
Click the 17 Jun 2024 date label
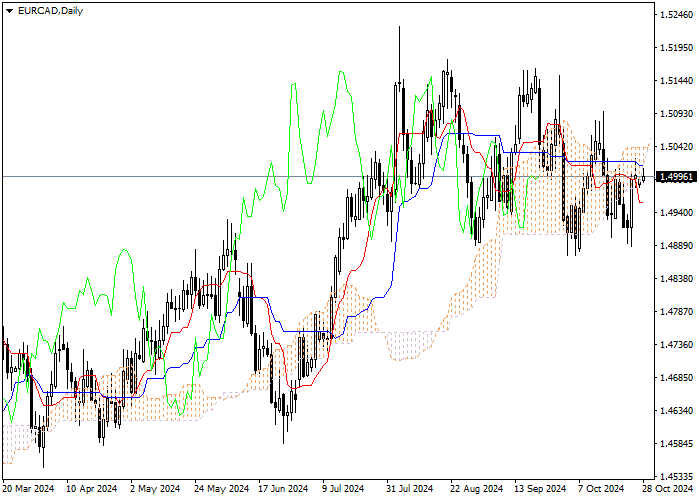(x=283, y=489)
